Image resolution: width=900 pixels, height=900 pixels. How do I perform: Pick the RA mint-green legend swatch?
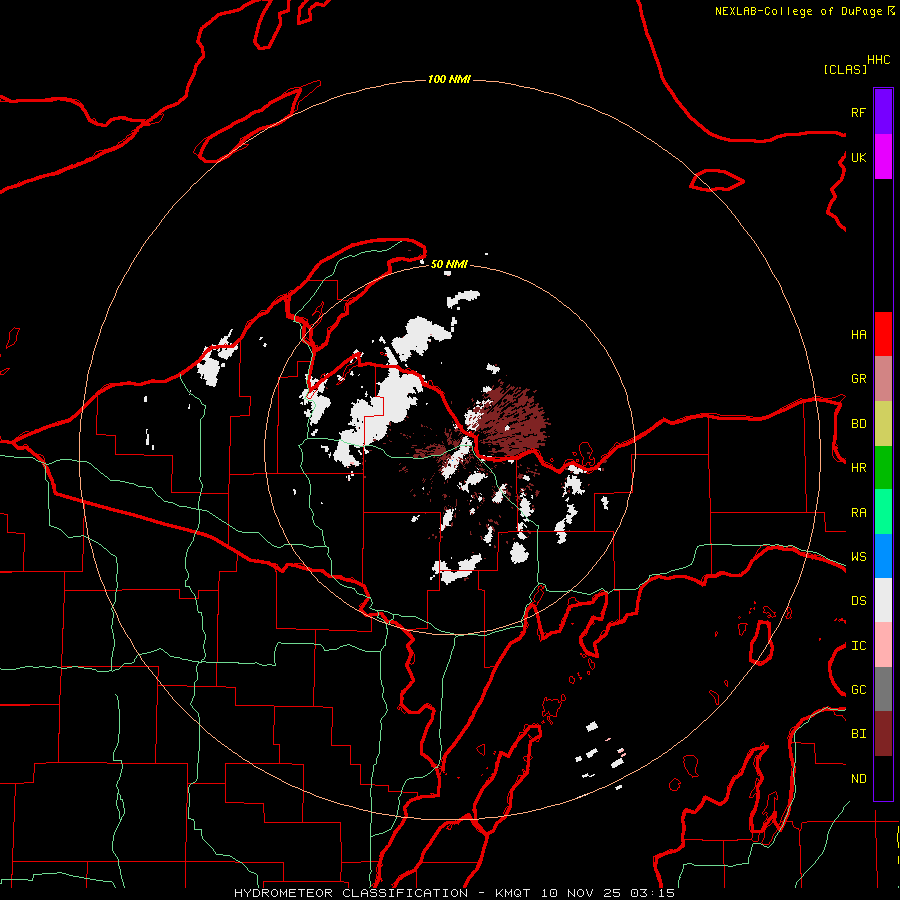pos(883,512)
